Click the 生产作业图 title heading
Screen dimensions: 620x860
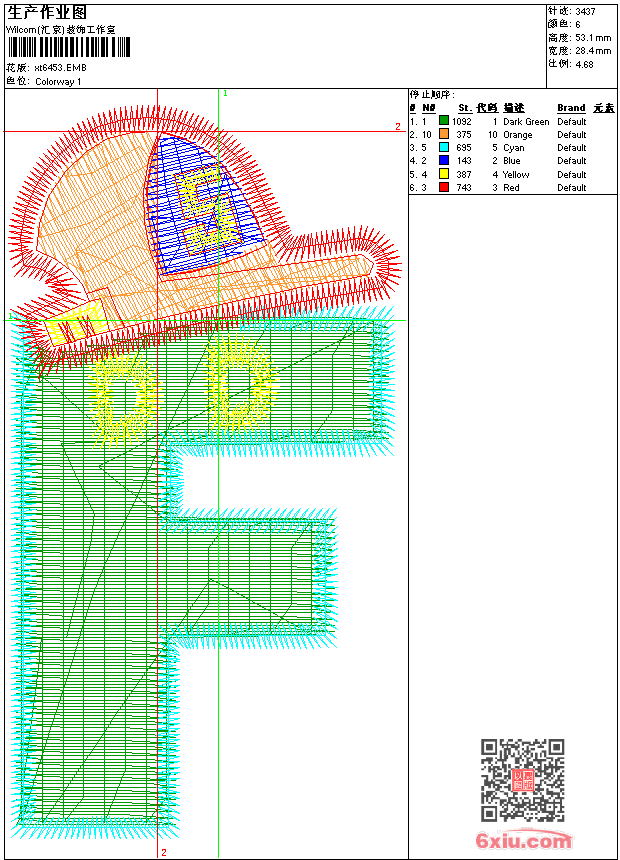[47, 12]
